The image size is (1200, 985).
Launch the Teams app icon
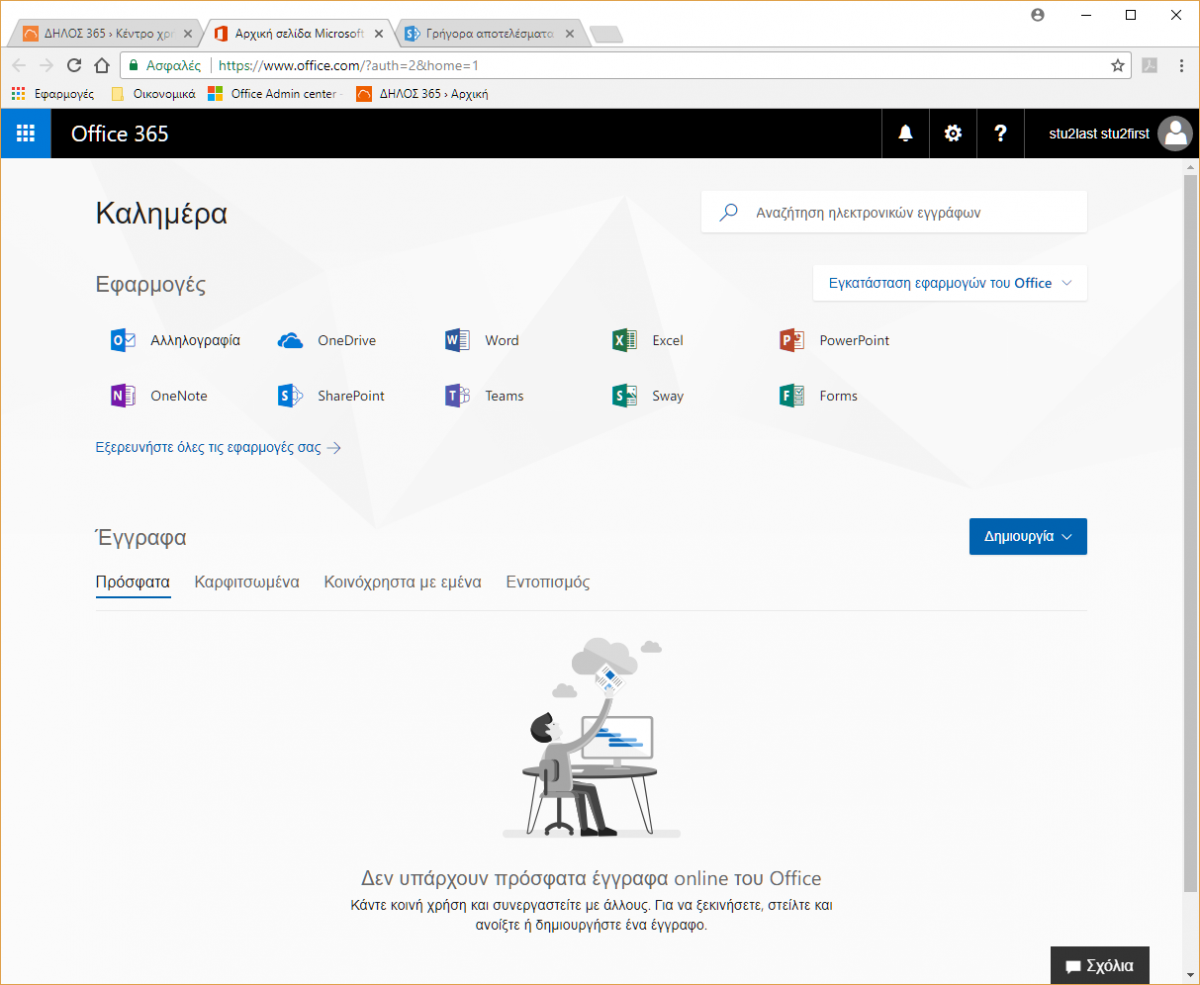(x=457, y=396)
